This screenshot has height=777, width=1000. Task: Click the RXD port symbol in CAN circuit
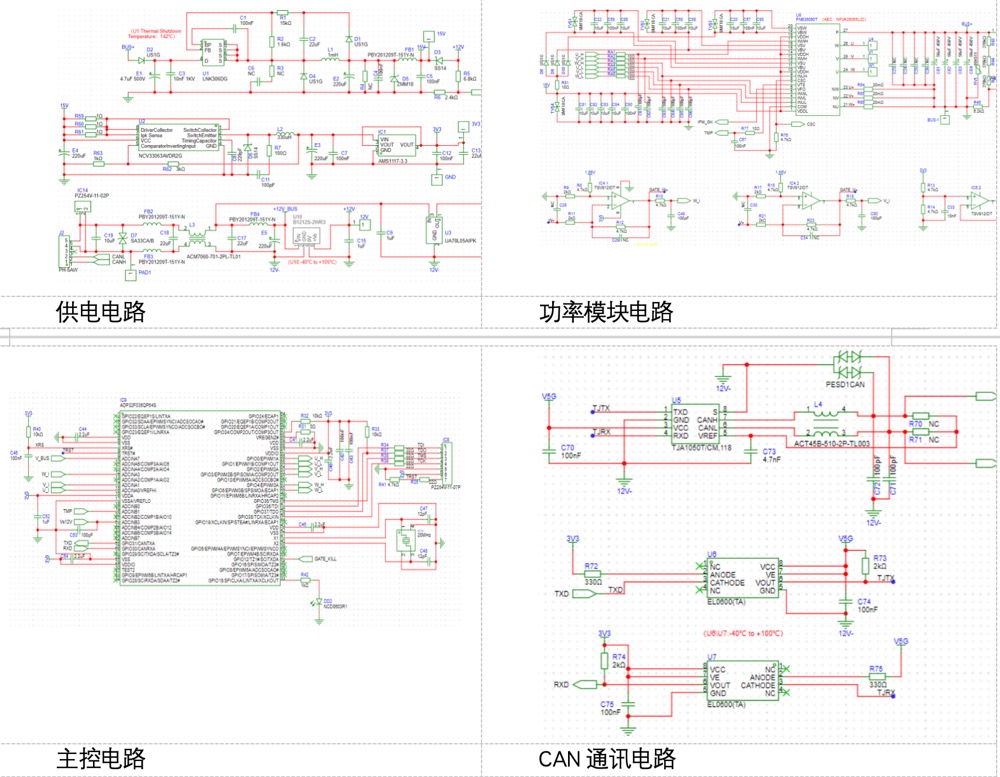[x=585, y=684]
